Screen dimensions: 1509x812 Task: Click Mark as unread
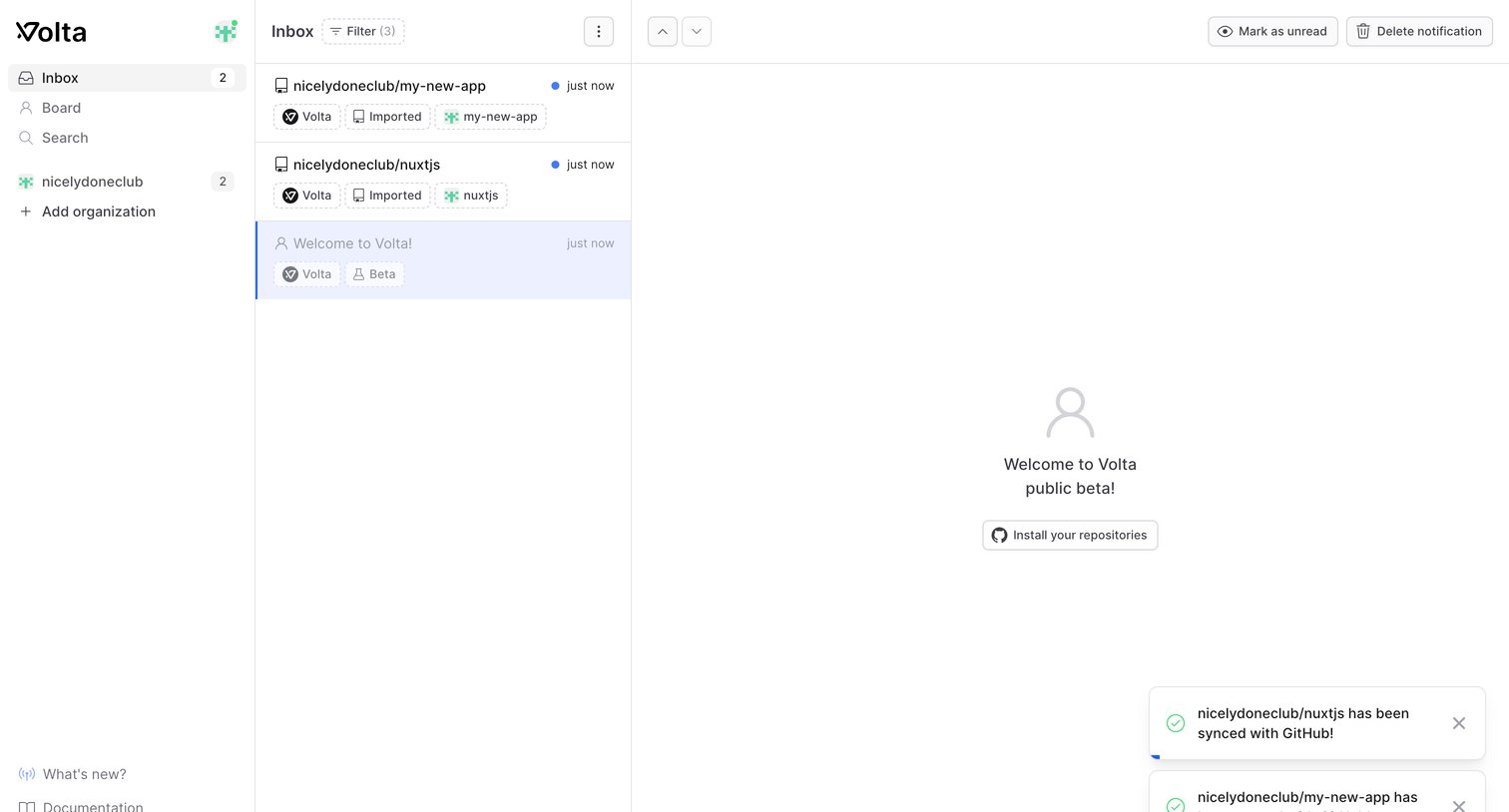(1272, 32)
